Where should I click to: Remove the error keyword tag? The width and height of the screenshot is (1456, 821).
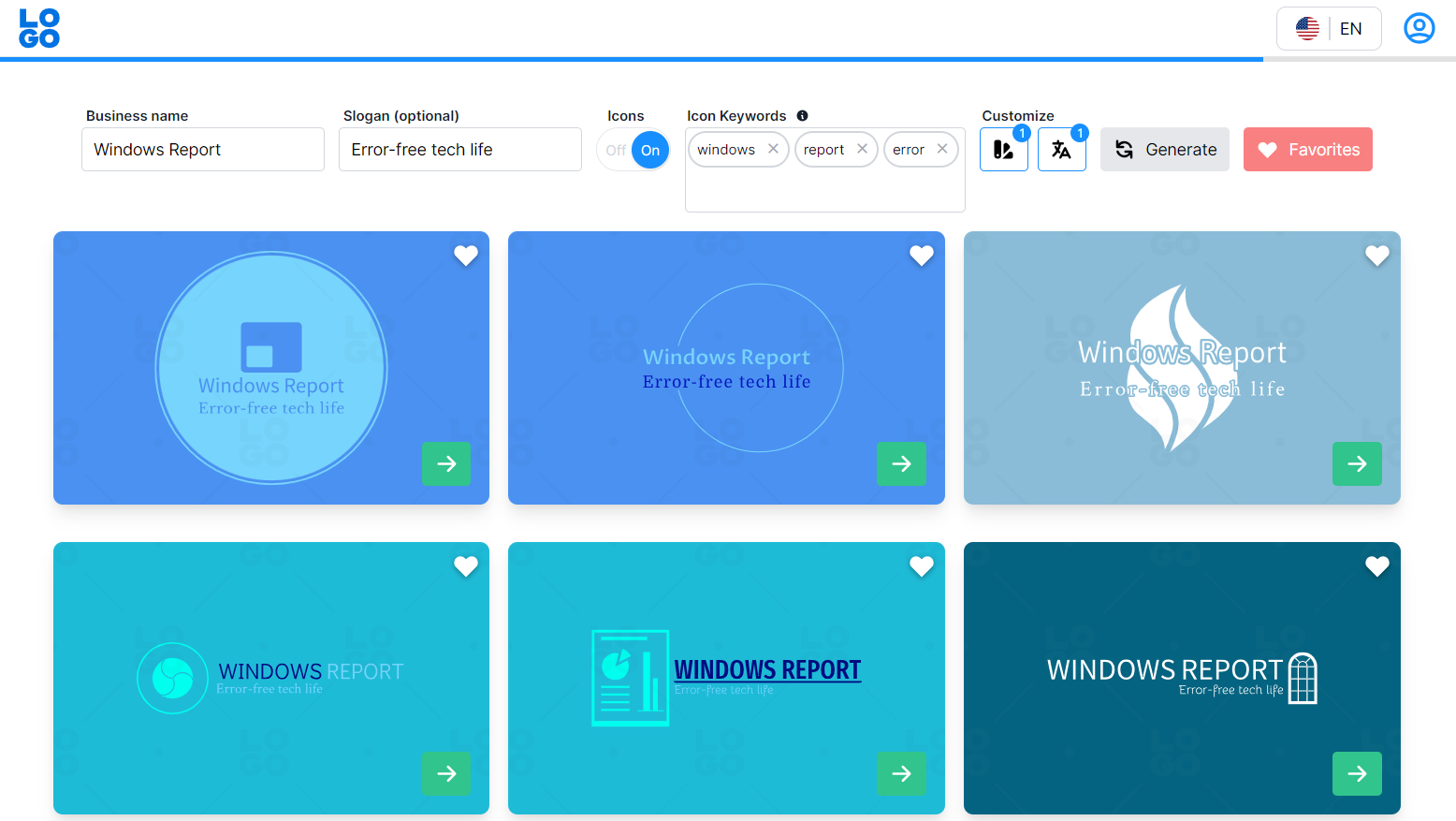point(942,148)
